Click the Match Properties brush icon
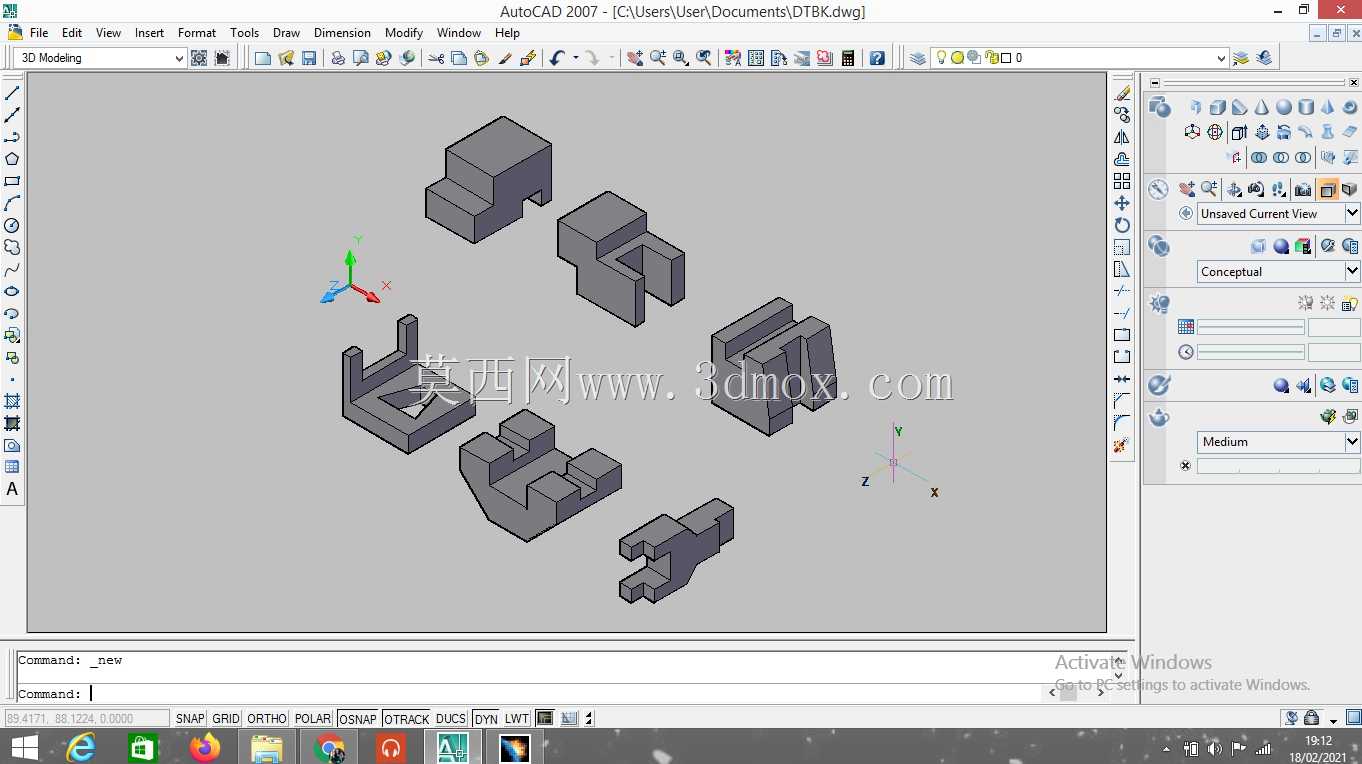1362x764 pixels. (x=505, y=58)
